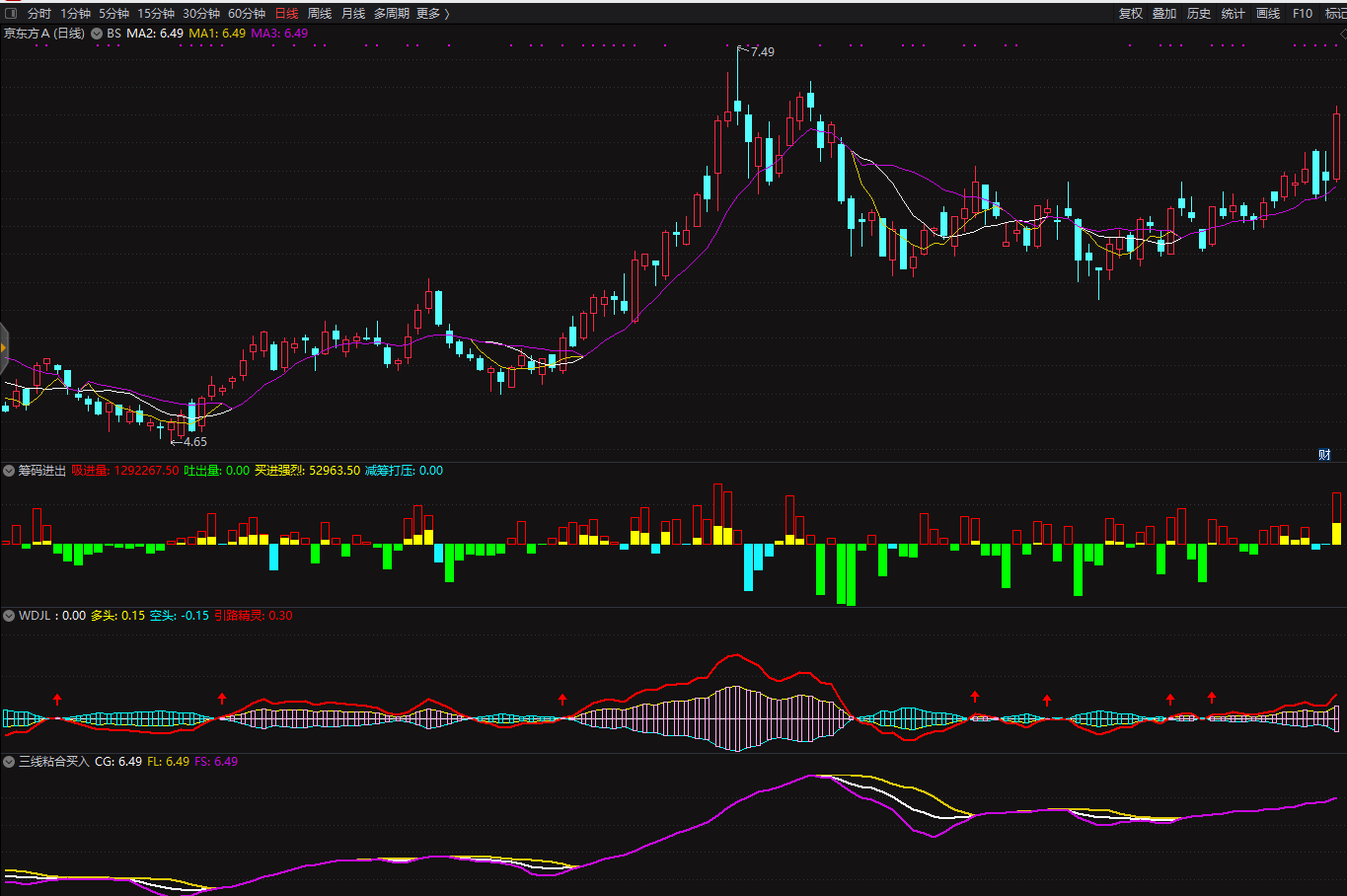Click the FS: 6.49 value
The height and width of the screenshot is (896, 1347).
216,762
